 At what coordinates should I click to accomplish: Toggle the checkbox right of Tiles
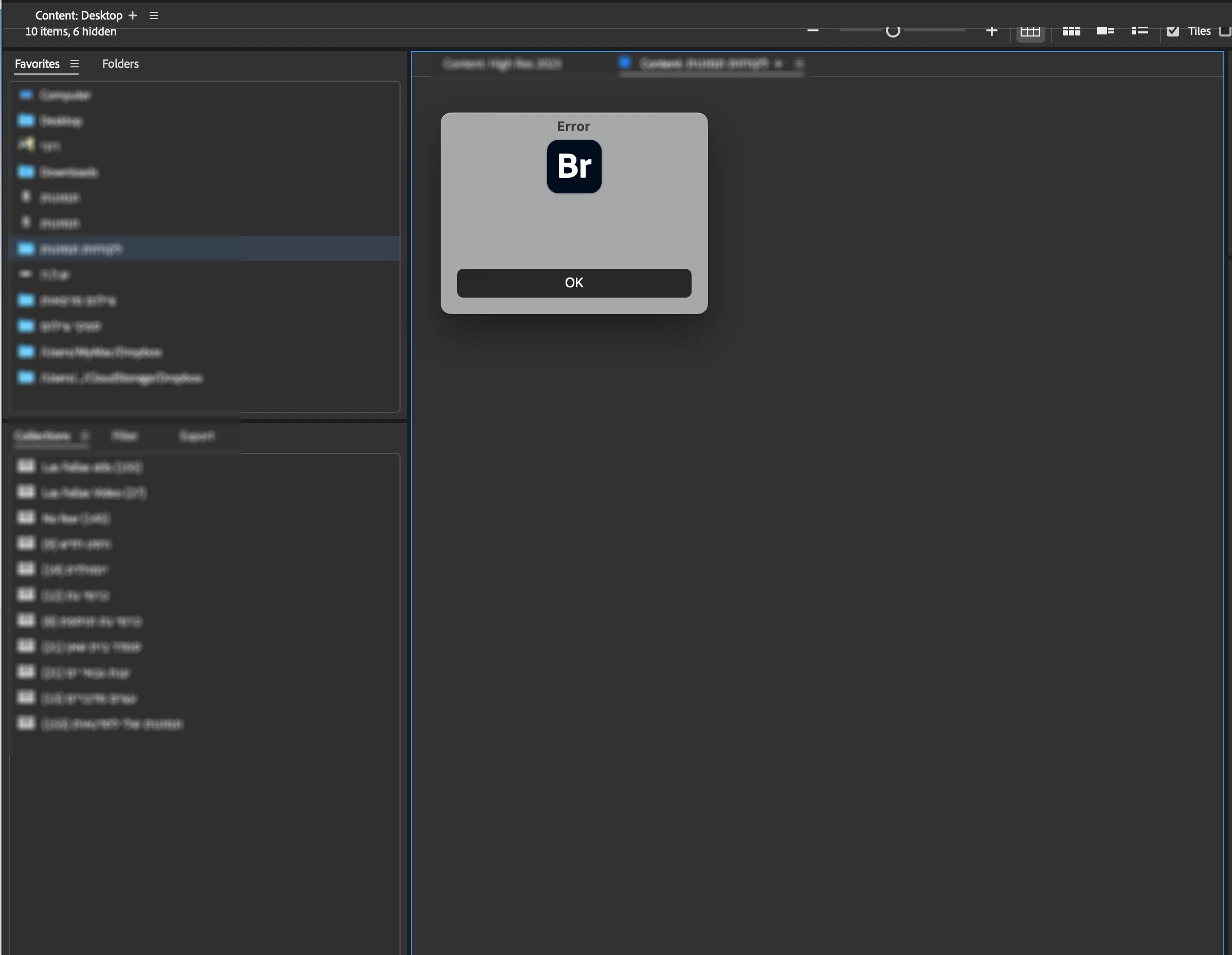click(1225, 31)
